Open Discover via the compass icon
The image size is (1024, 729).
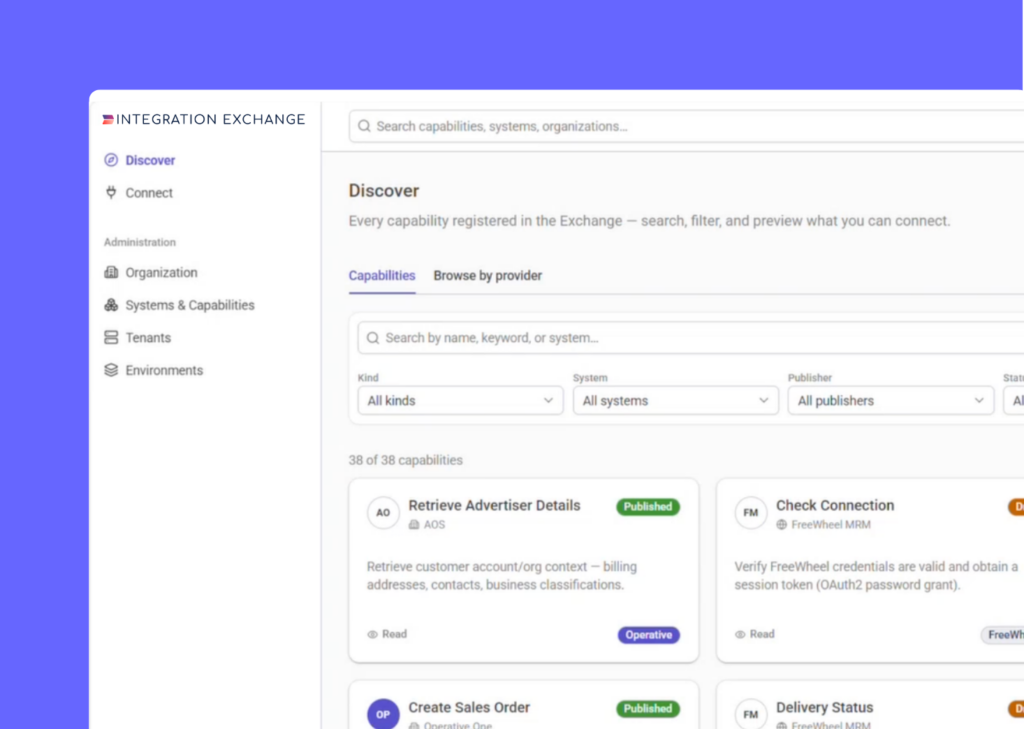[111, 160]
